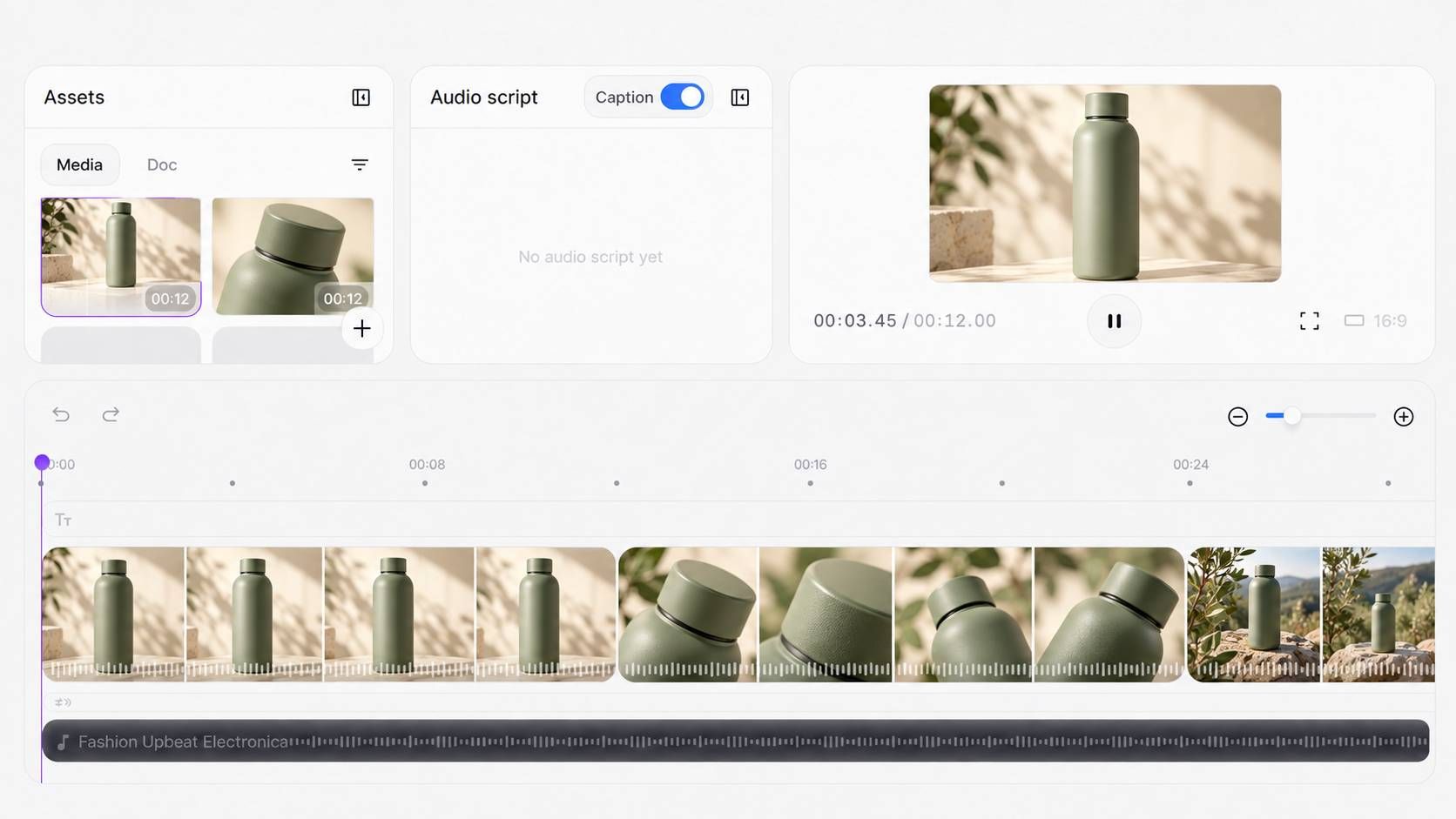Select the first bottle clip on timeline
1456x819 pixels.
[x=329, y=614]
